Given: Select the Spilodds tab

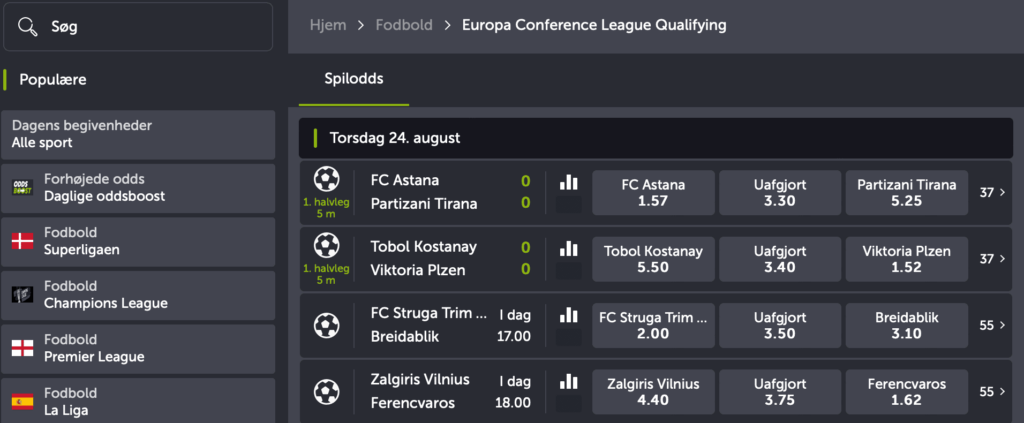Looking at the screenshot, I should pos(354,79).
